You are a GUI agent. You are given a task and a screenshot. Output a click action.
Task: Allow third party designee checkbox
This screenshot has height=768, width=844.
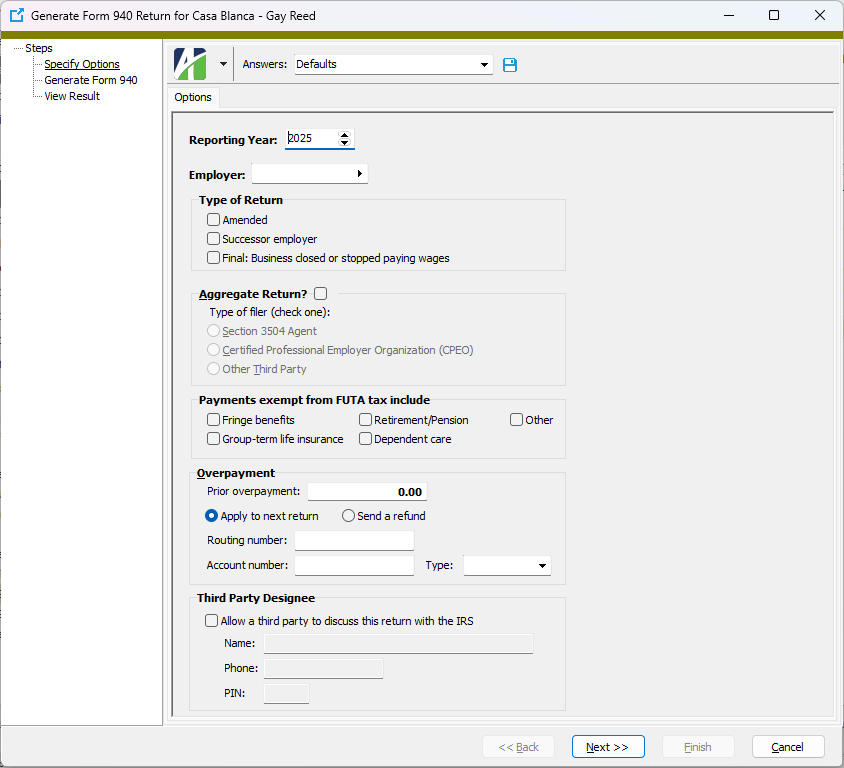211,621
